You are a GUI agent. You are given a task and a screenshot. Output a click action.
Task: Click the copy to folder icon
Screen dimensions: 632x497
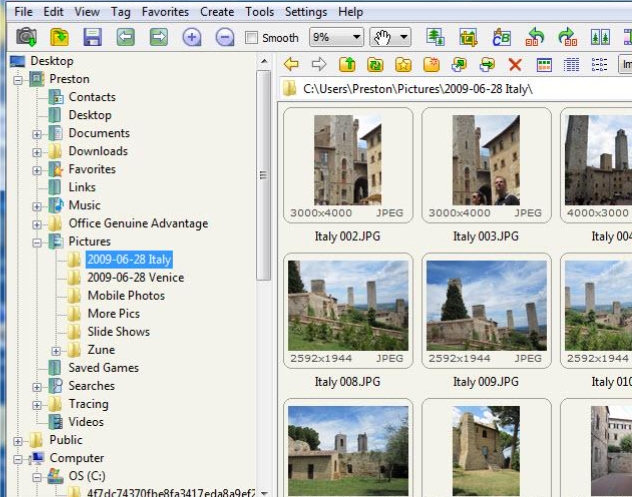459,64
